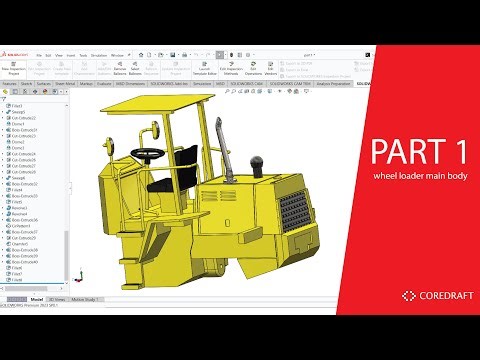Switch to the Evaluate ribbon tab

coord(104,84)
